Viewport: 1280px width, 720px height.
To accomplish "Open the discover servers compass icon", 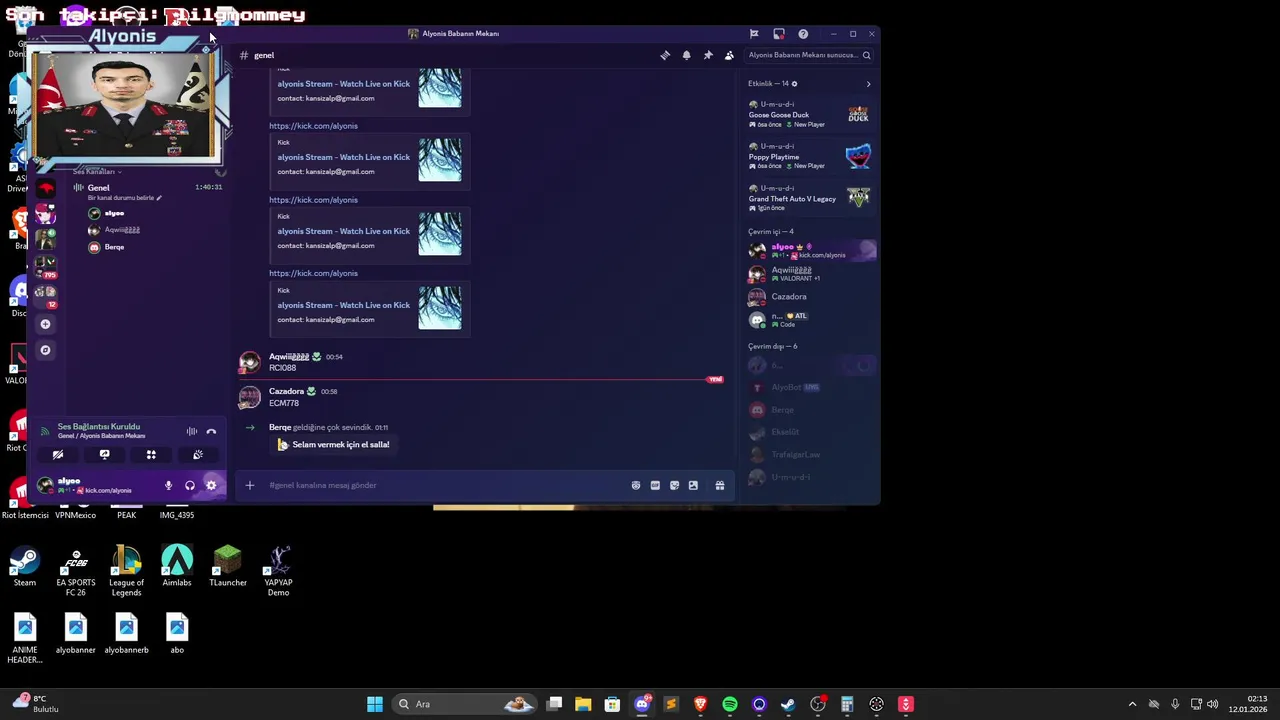I will pos(45,350).
